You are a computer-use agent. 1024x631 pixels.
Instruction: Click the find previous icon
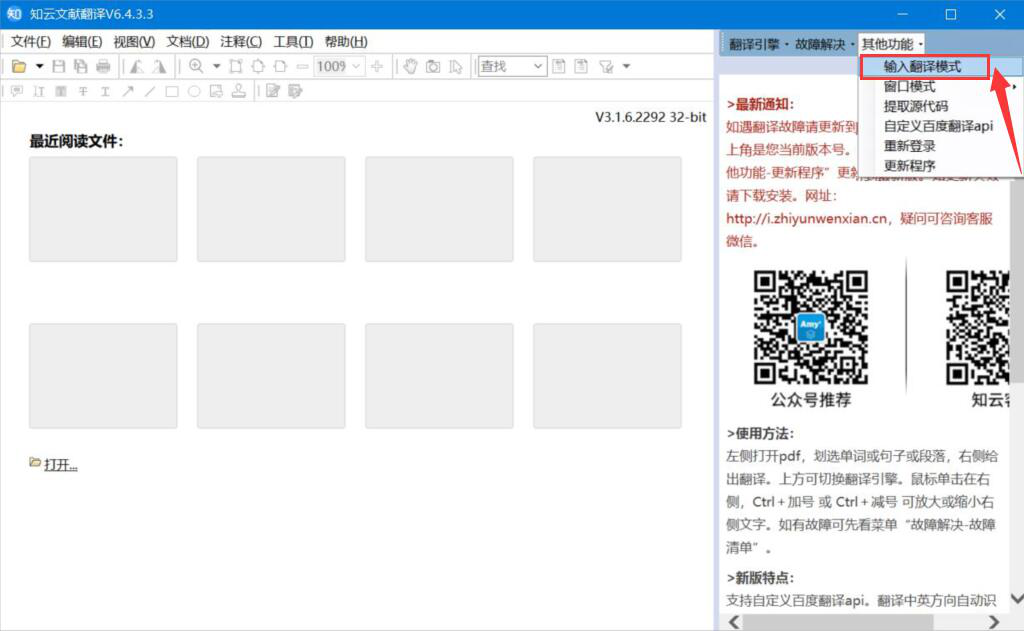[x=559, y=66]
